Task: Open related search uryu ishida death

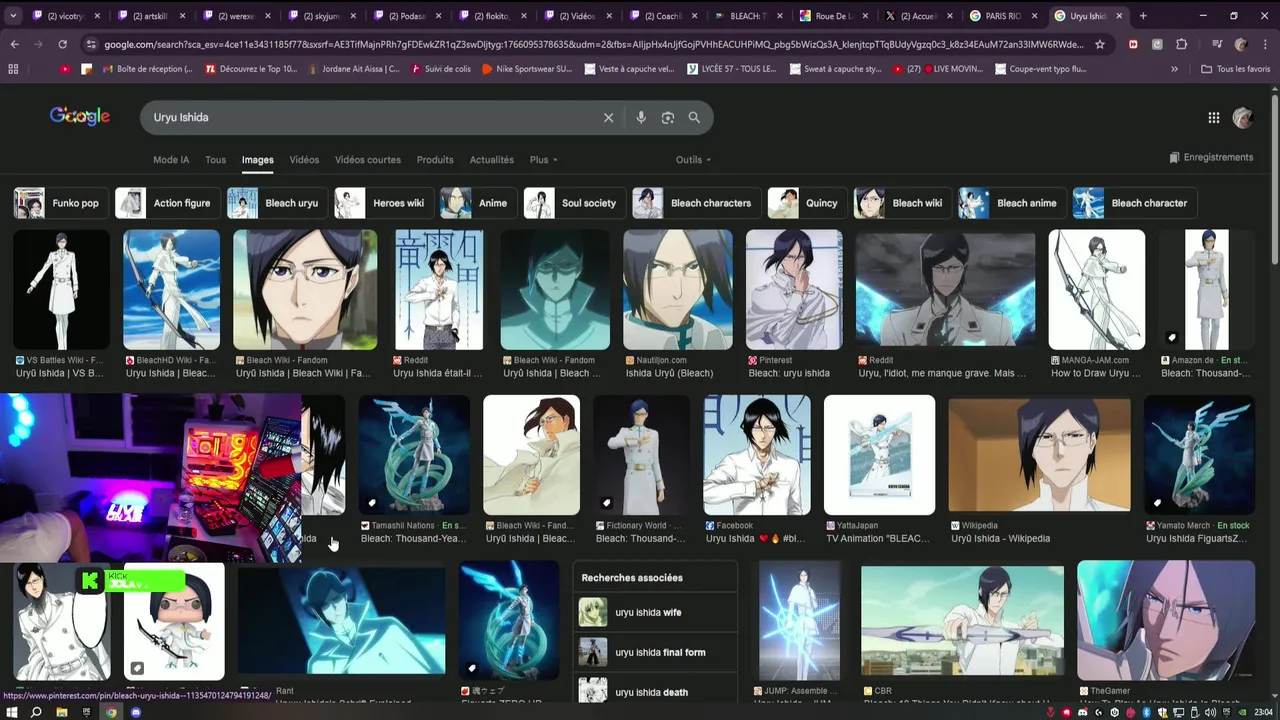Action: pos(656,692)
